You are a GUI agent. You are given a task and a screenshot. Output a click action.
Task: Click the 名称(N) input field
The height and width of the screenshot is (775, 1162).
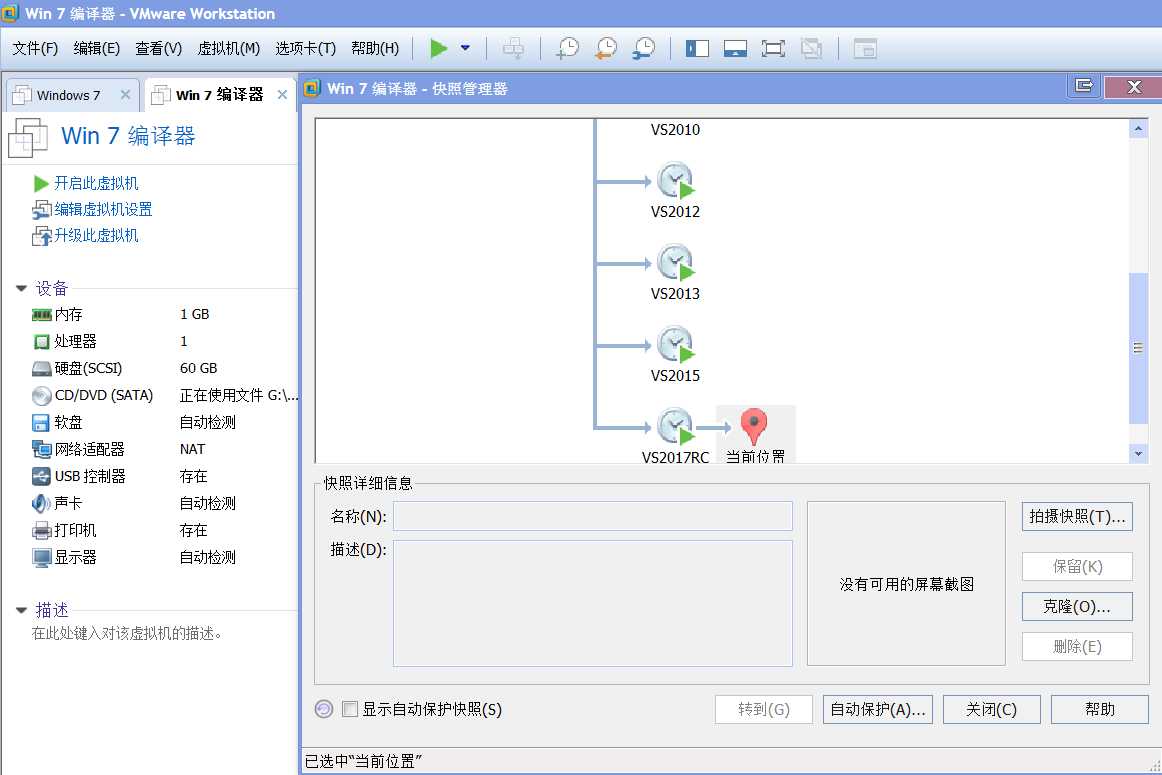pyautogui.click(x=592, y=516)
